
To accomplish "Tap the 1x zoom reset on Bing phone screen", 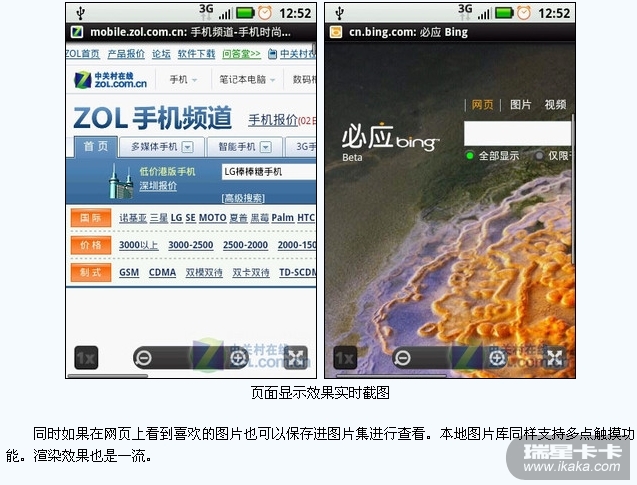I will pyautogui.click(x=345, y=358).
